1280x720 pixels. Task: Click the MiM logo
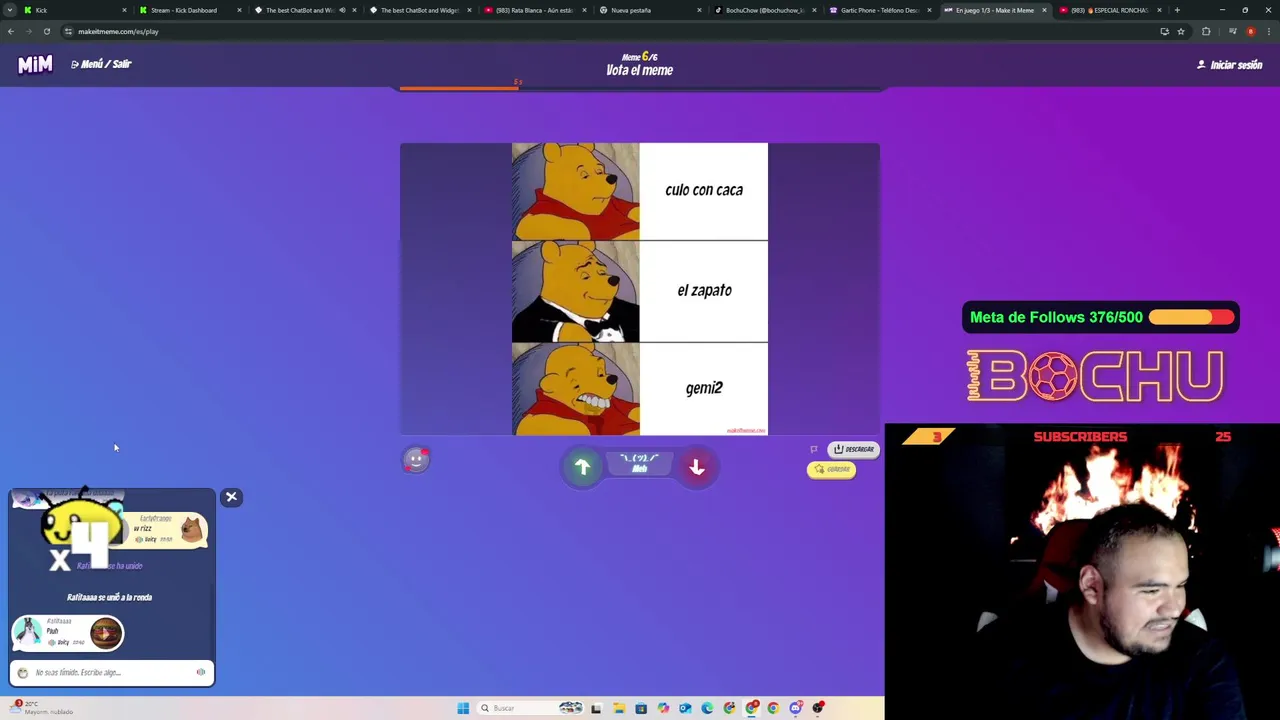pyautogui.click(x=35, y=64)
